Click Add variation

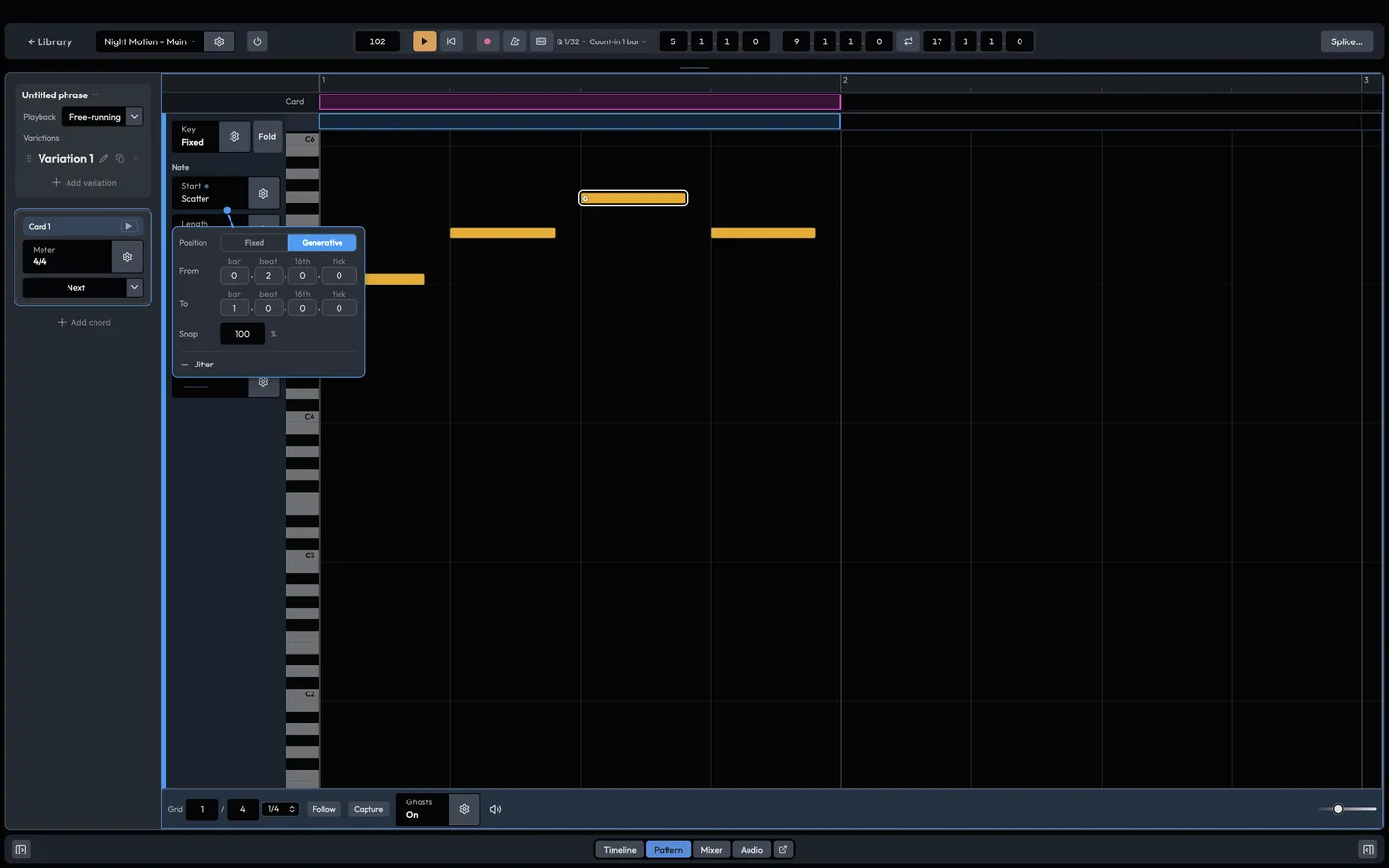(84, 183)
